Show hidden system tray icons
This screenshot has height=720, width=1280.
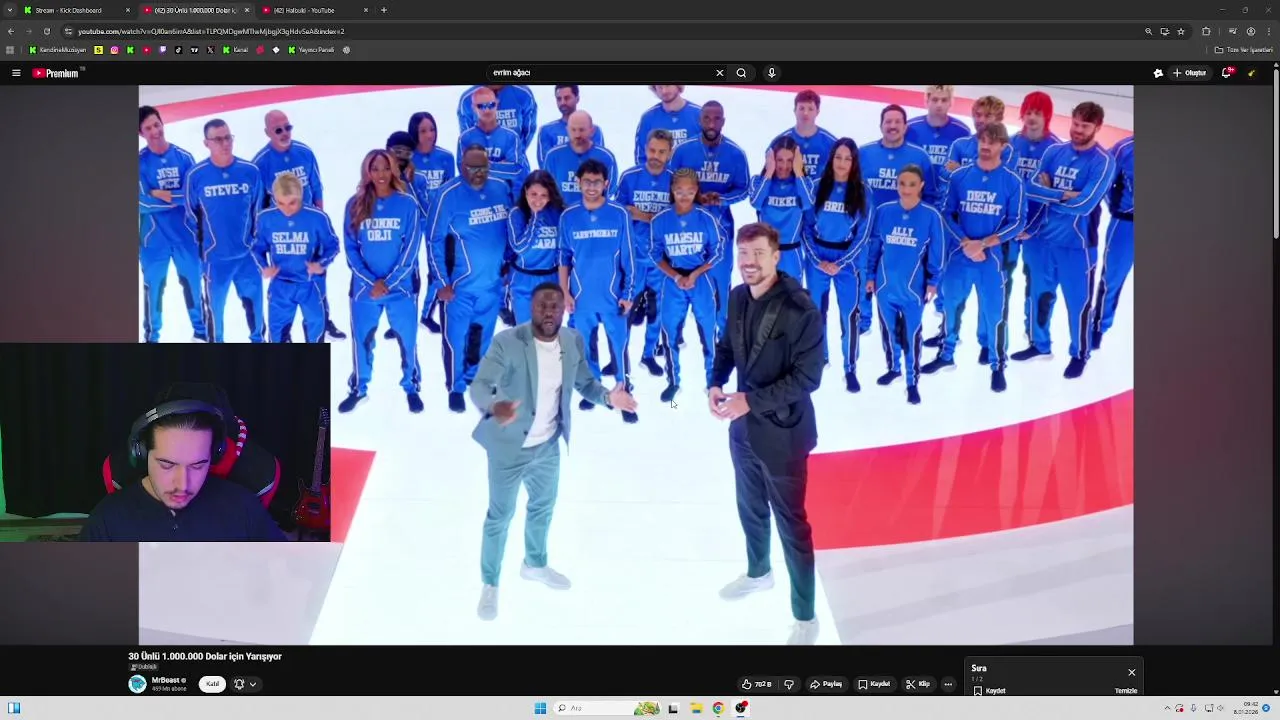click(1167, 708)
